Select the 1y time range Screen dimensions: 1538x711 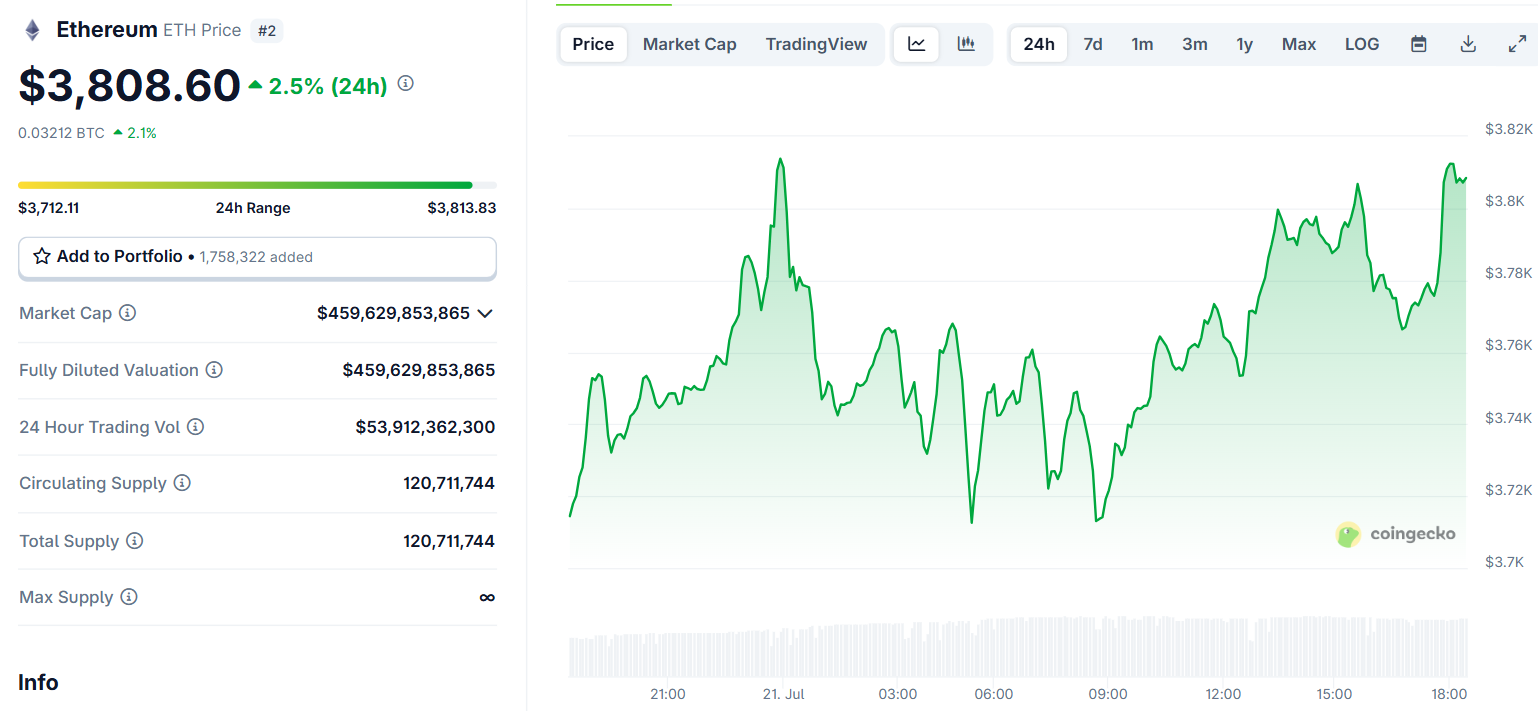tap(1244, 44)
